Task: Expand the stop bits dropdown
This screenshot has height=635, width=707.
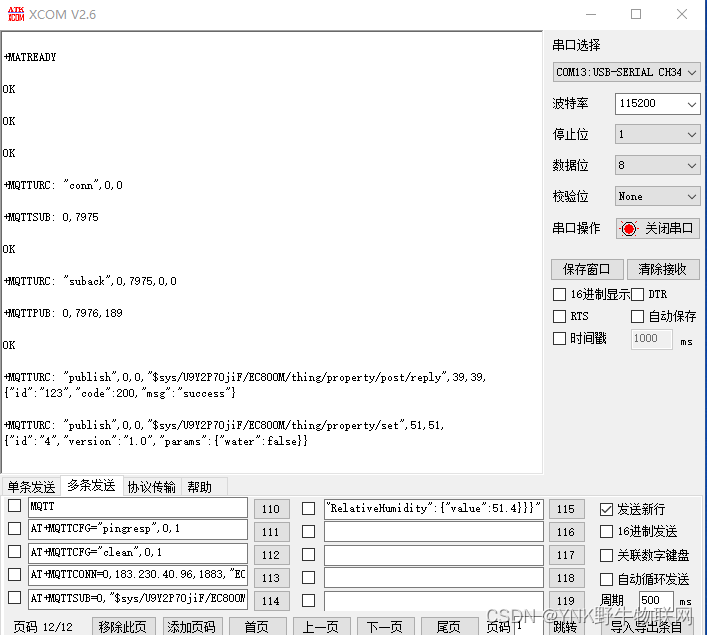Action: tap(657, 134)
